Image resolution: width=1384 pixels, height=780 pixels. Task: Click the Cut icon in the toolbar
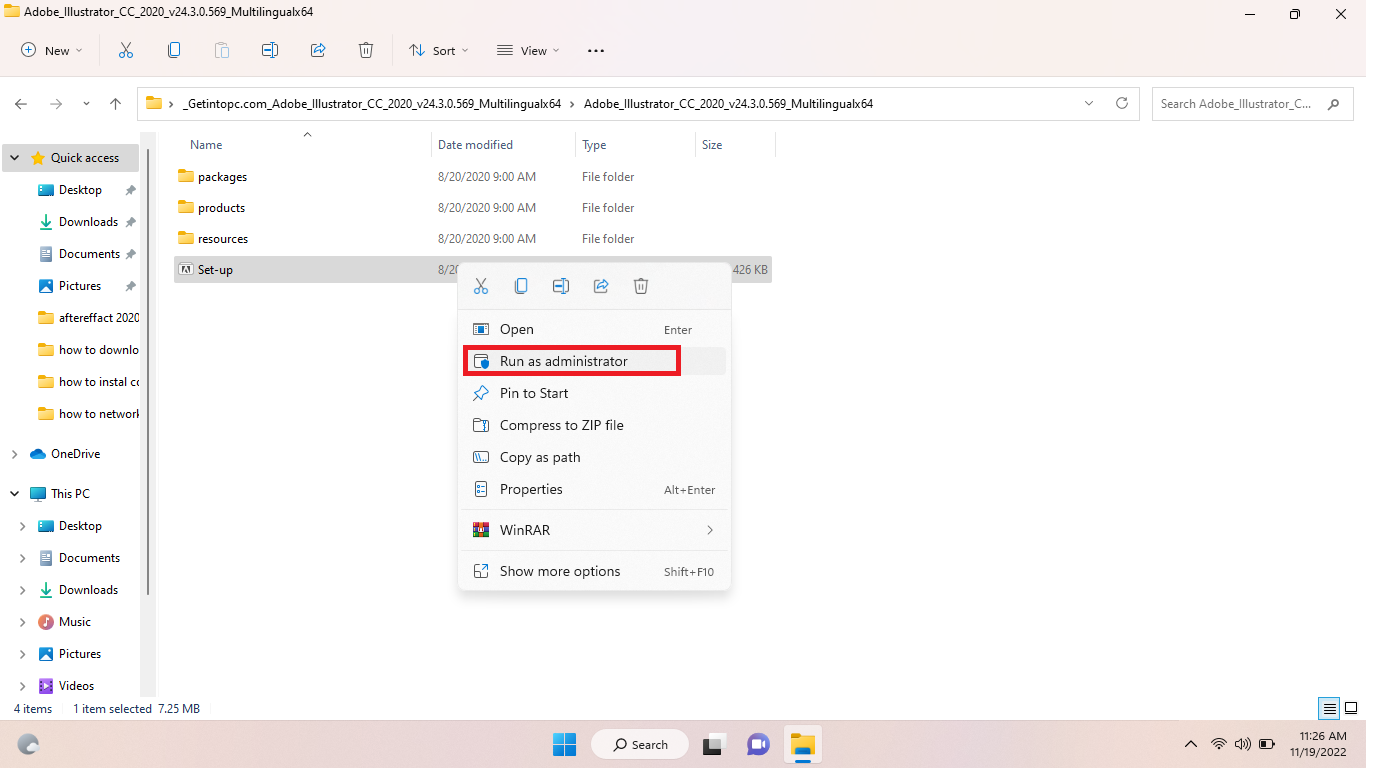[126, 50]
